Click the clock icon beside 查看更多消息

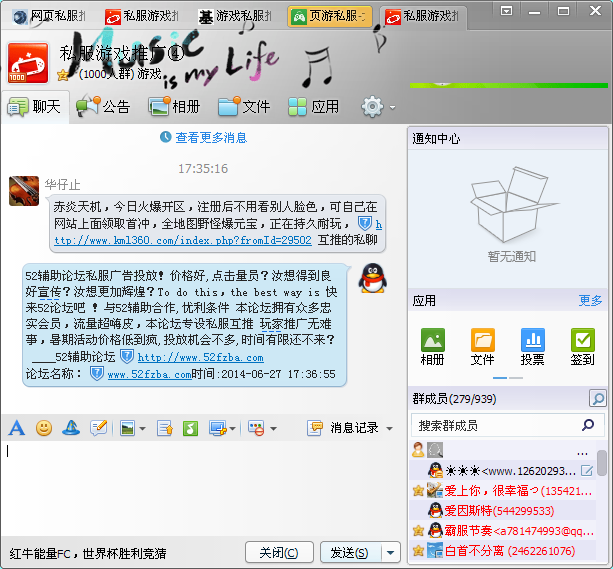pos(166,137)
